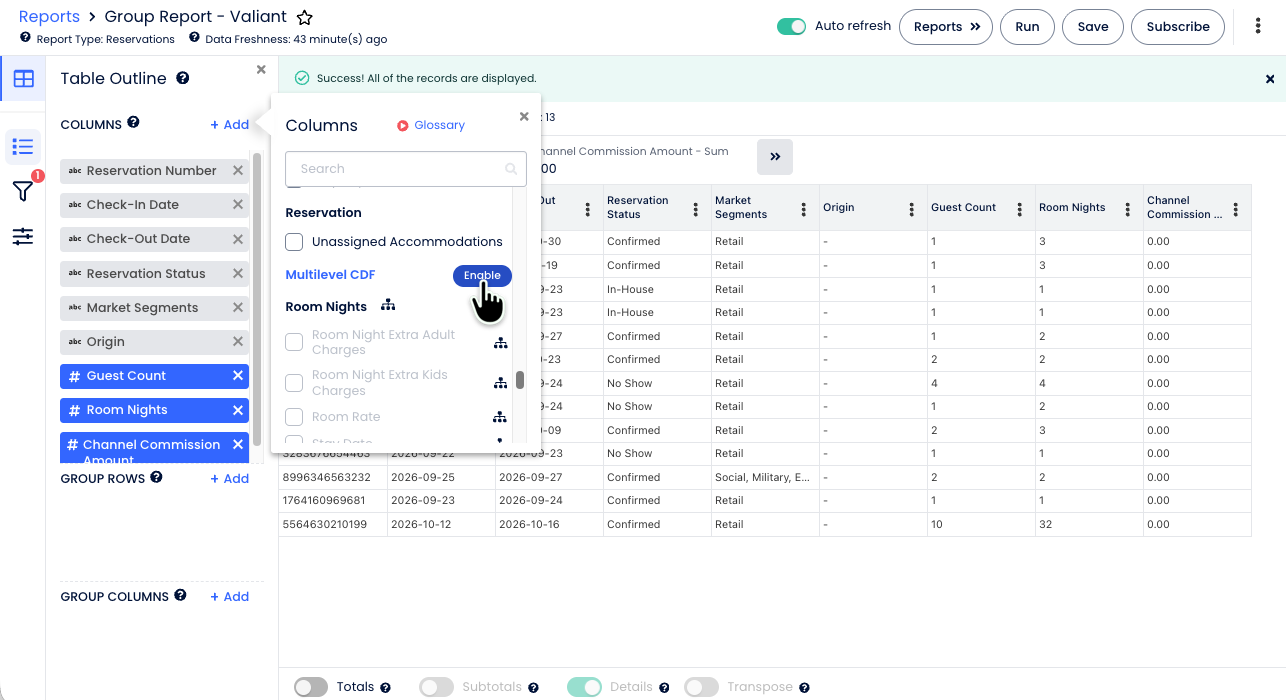The image size is (1286, 700).
Task: Open the settings sliders sidebar icon
Action: 23,237
